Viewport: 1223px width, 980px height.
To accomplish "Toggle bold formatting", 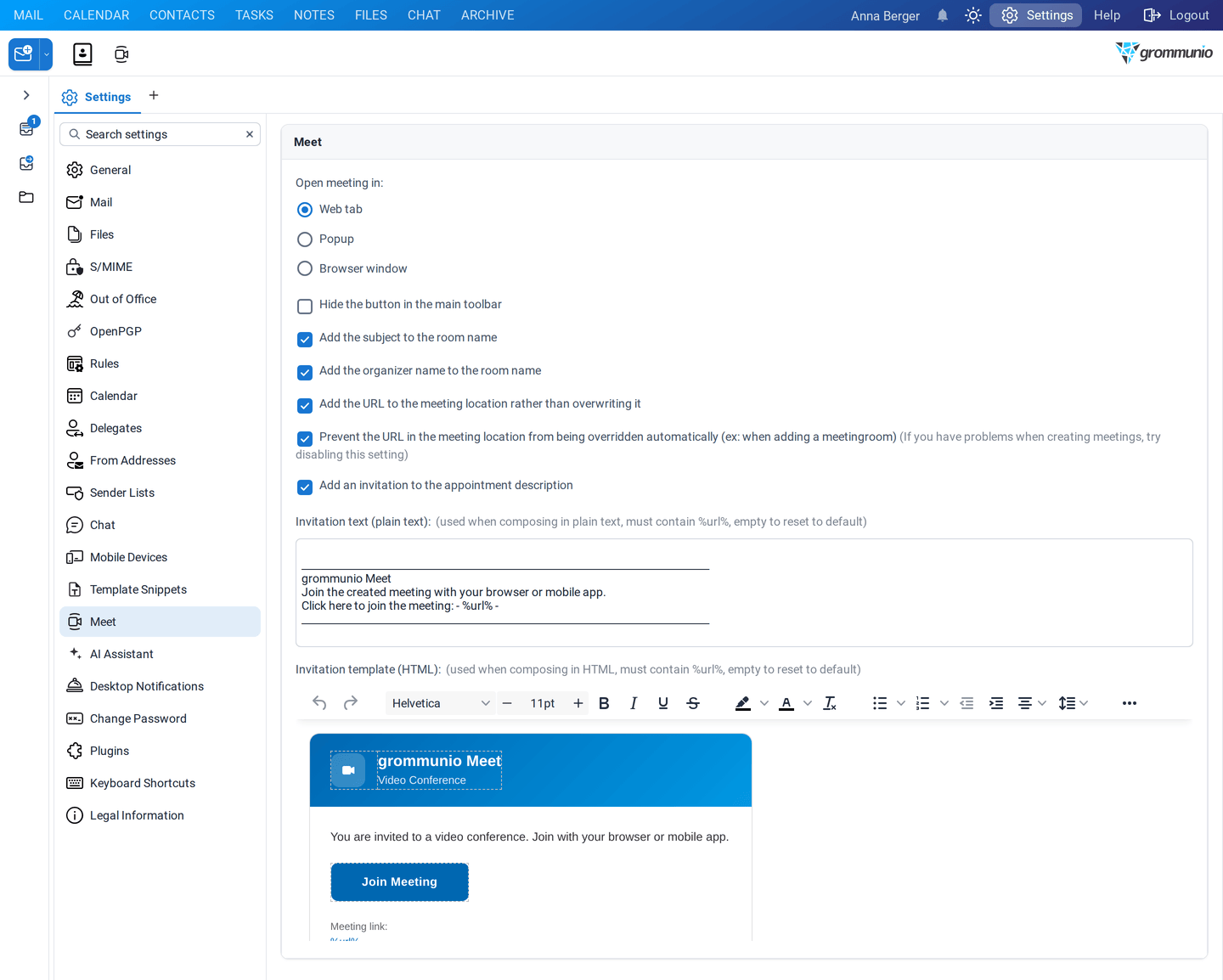I will [x=604, y=703].
